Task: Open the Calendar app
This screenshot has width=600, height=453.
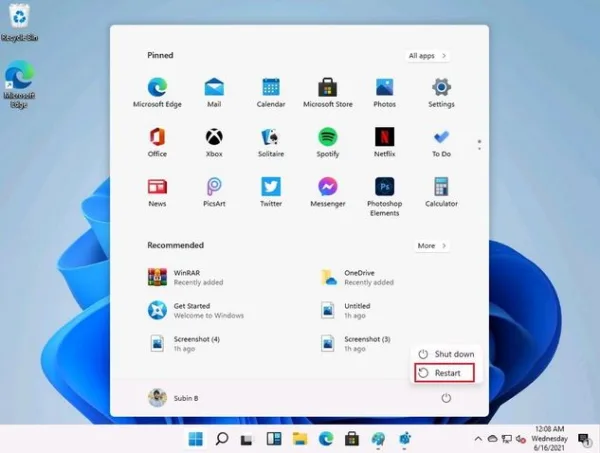Action: (x=271, y=92)
